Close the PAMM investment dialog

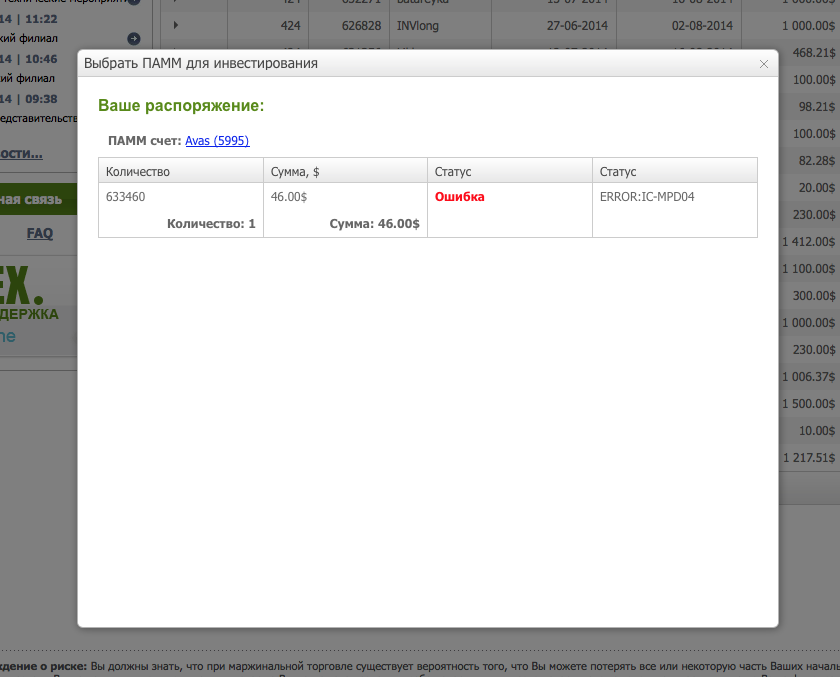[x=764, y=64]
